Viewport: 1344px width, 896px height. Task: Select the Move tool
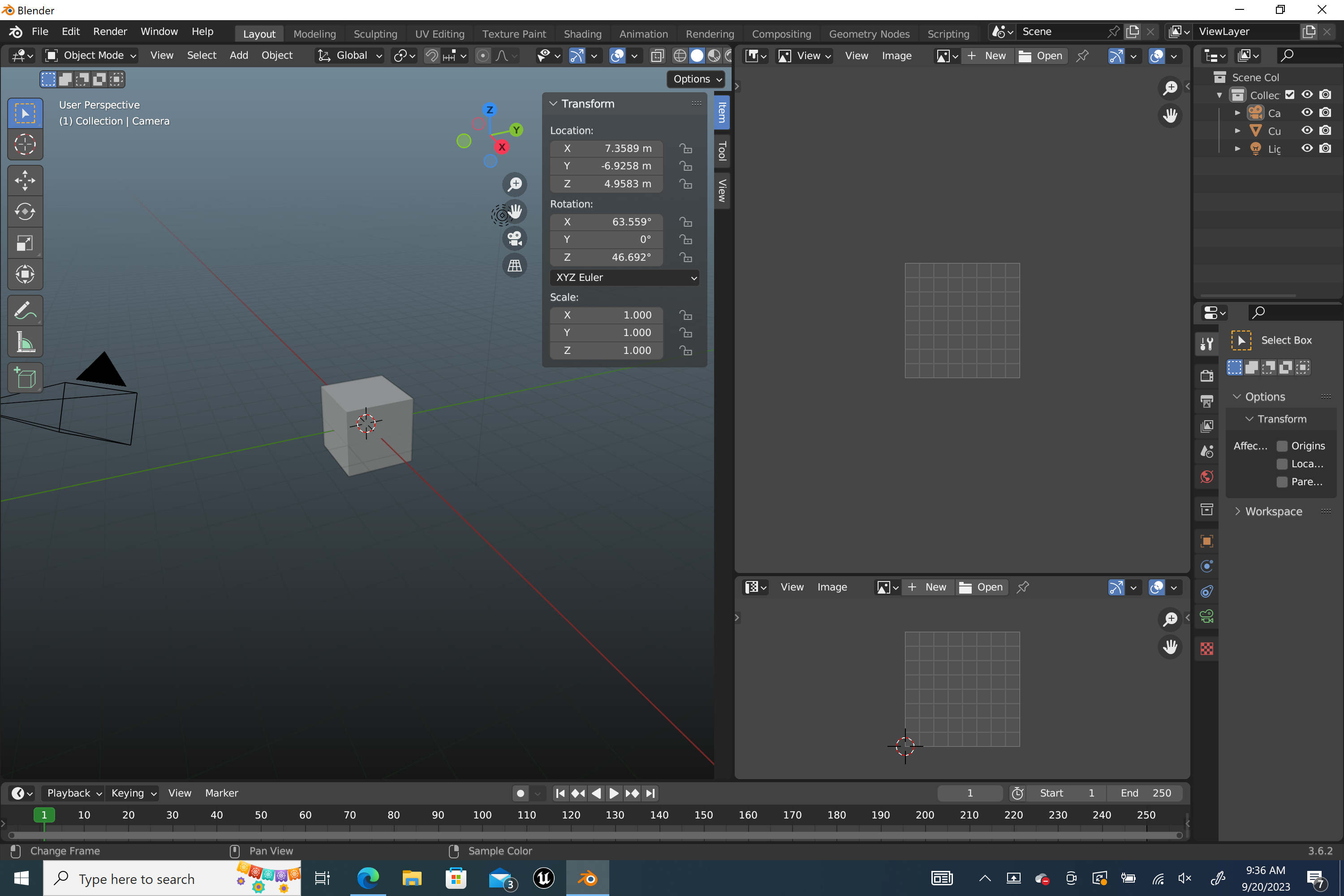[x=25, y=181]
